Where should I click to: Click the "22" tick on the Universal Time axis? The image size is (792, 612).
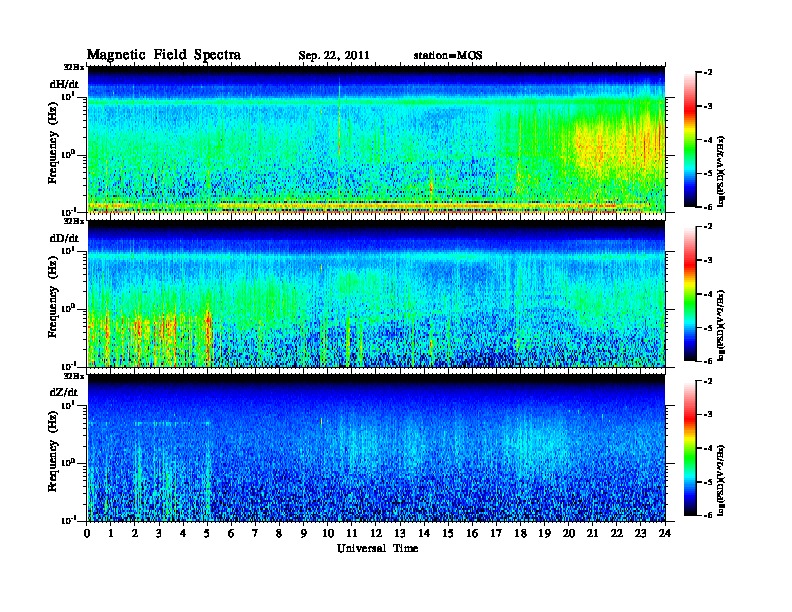[x=617, y=533]
